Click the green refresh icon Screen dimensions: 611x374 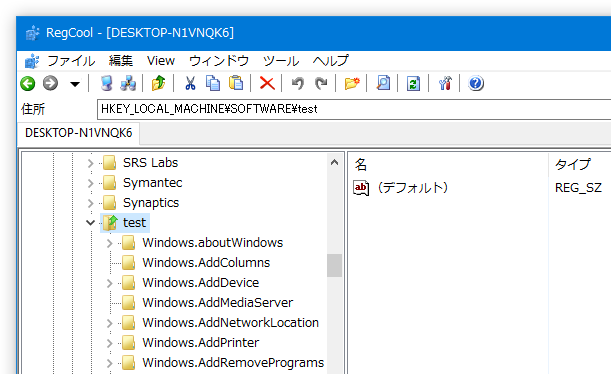coord(413,83)
